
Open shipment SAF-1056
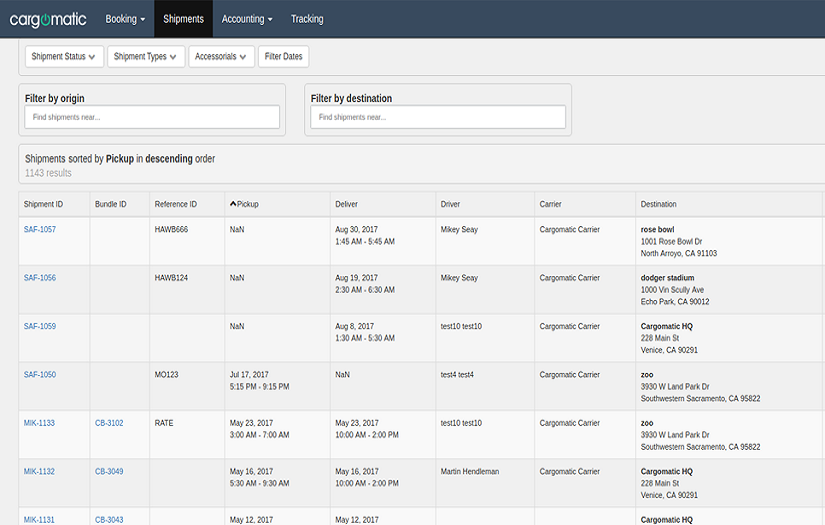[x=39, y=278]
